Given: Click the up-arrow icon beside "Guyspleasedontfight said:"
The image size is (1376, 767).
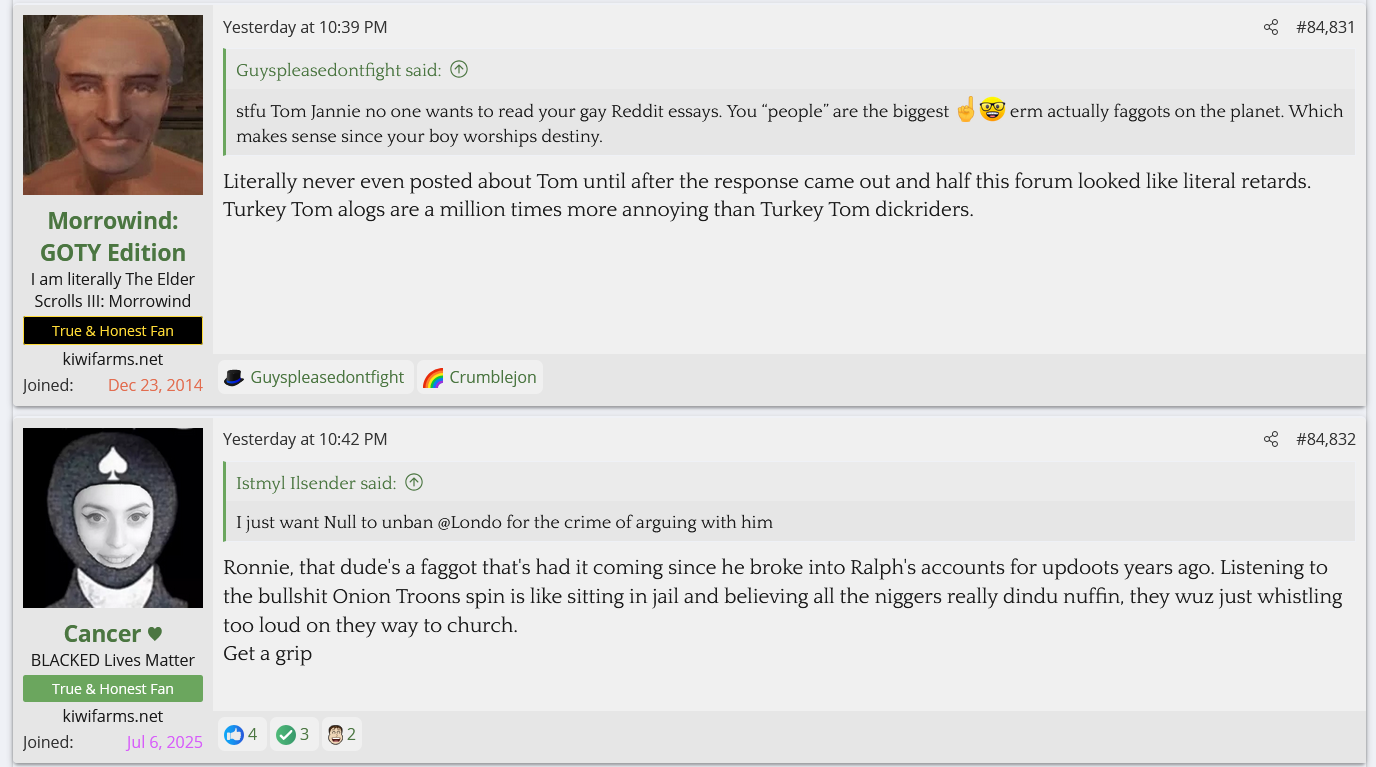Looking at the screenshot, I should pos(459,69).
